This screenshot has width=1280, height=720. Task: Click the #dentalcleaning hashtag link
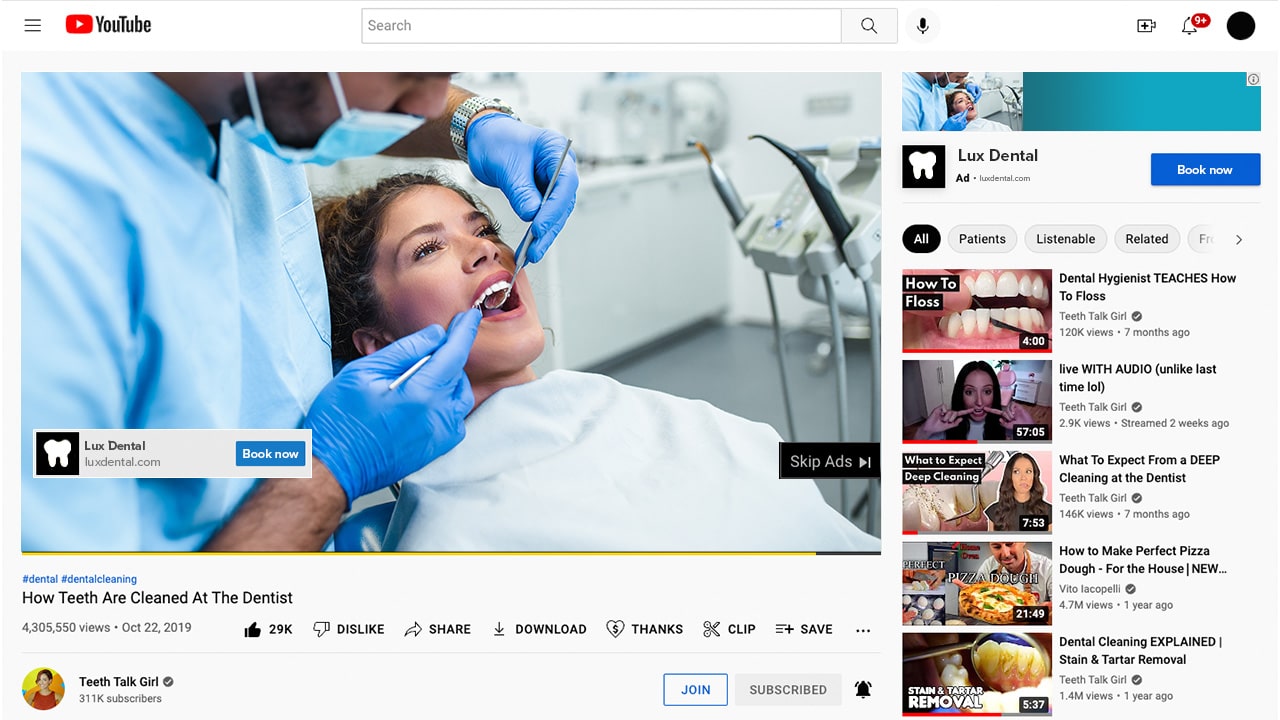coord(99,579)
